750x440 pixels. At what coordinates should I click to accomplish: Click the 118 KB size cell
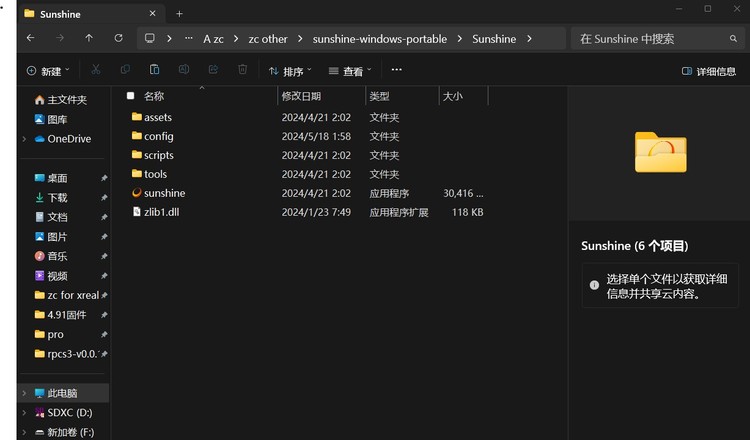467,212
